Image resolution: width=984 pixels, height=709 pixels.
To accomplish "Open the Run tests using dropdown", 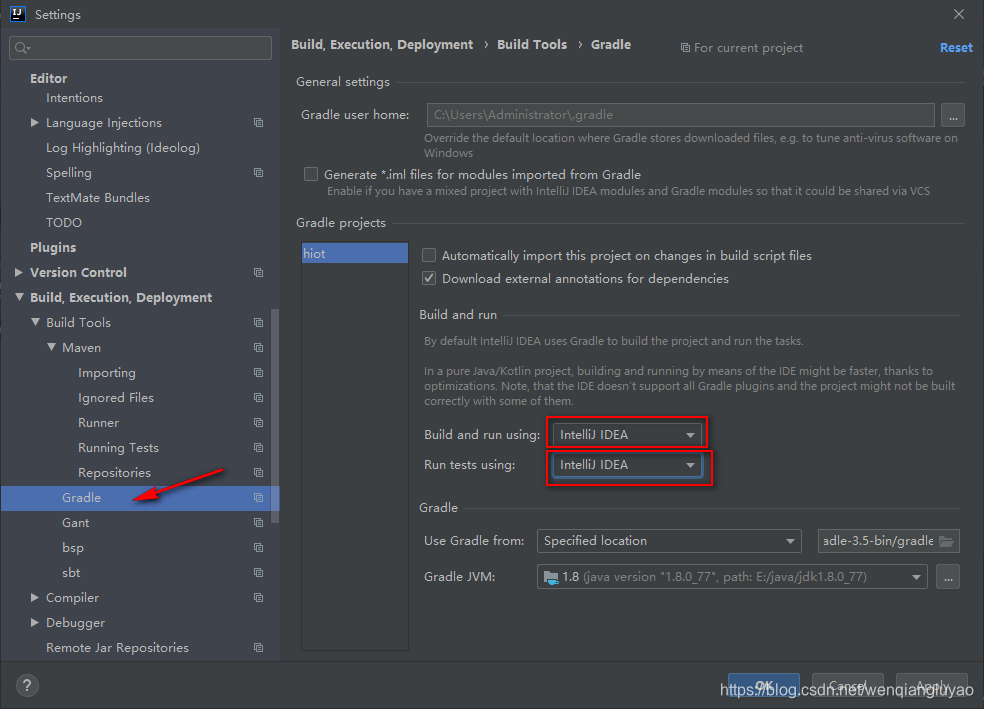I will tap(627, 465).
